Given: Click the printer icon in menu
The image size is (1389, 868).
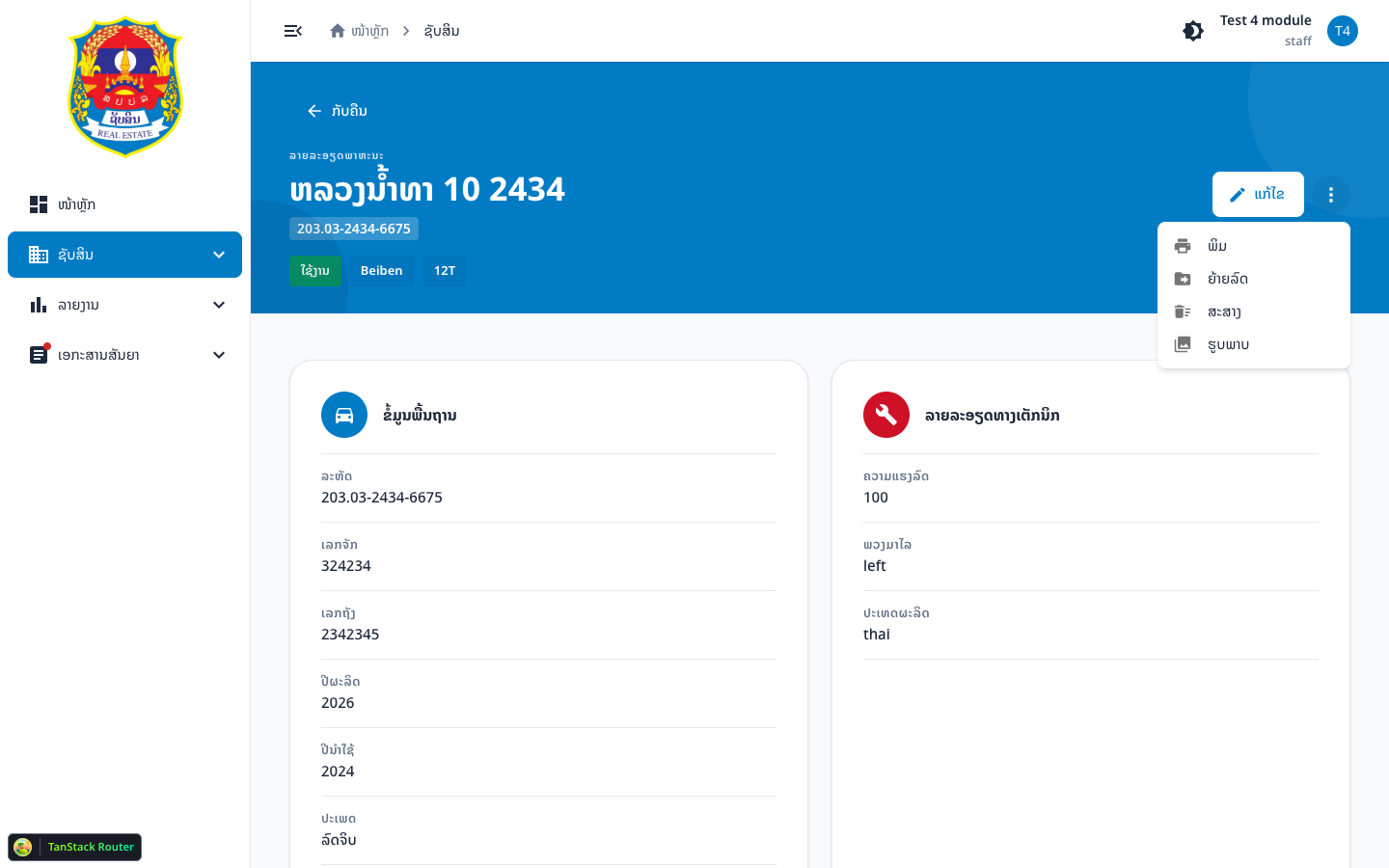Looking at the screenshot, I should (x=1183, y=246).
